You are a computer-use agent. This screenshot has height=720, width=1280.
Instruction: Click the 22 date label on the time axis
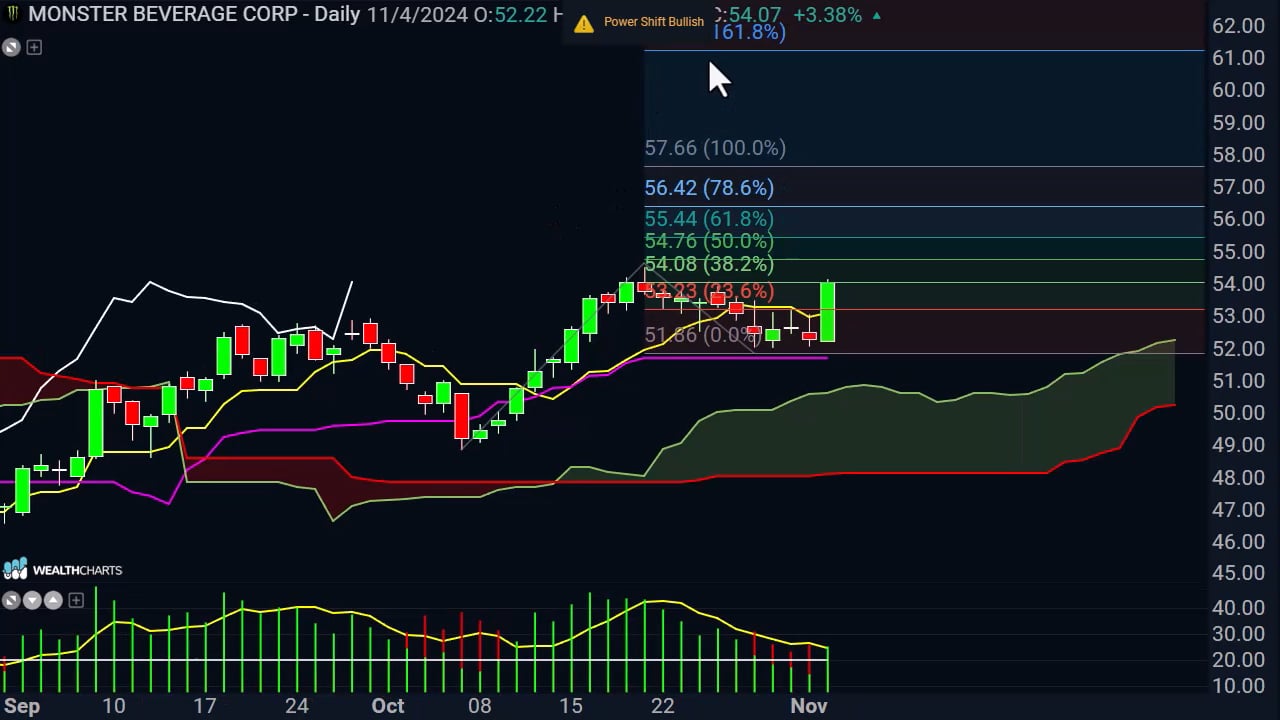[x=663, y=706]
